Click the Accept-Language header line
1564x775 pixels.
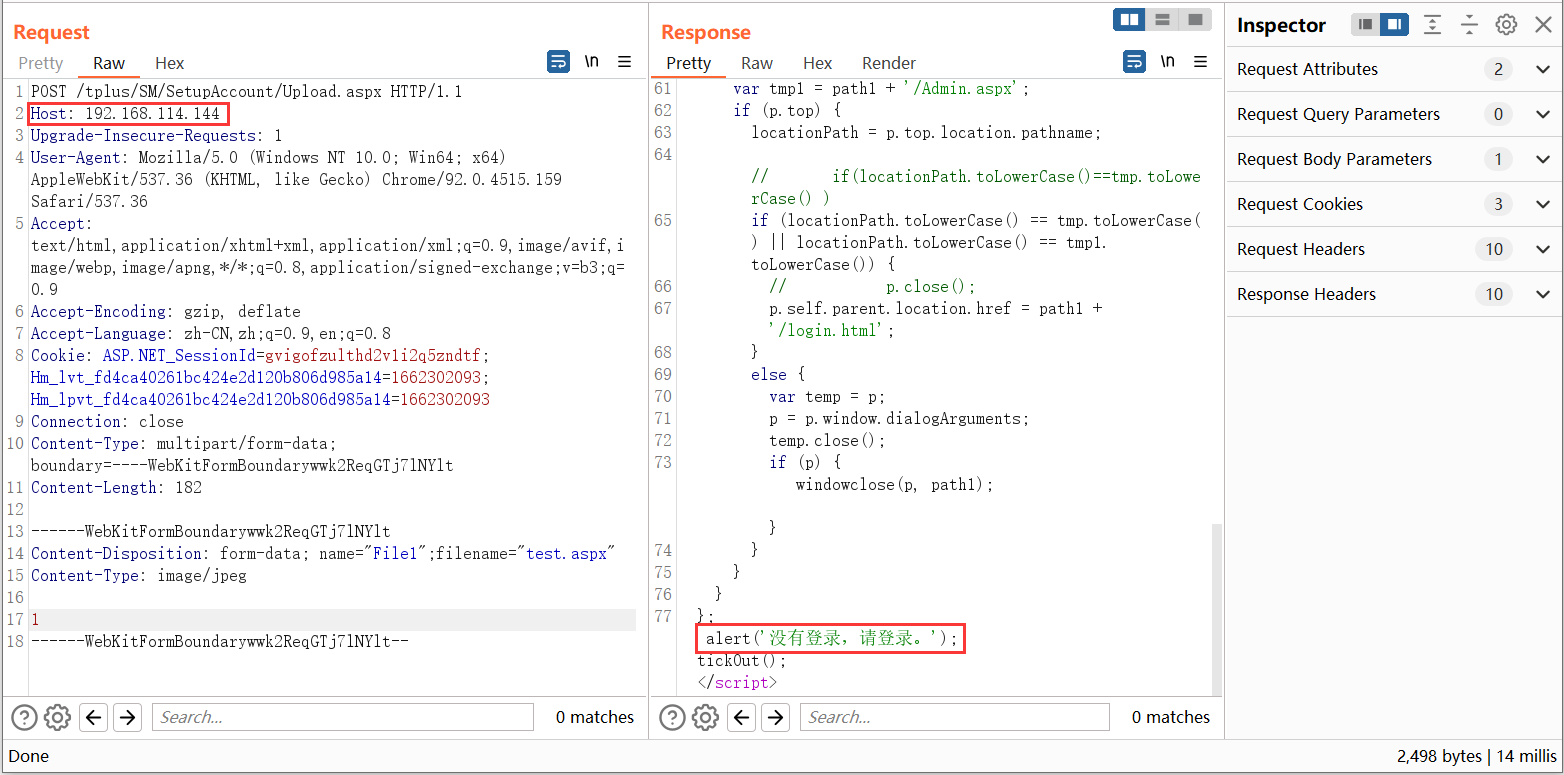tap(211, 333)
